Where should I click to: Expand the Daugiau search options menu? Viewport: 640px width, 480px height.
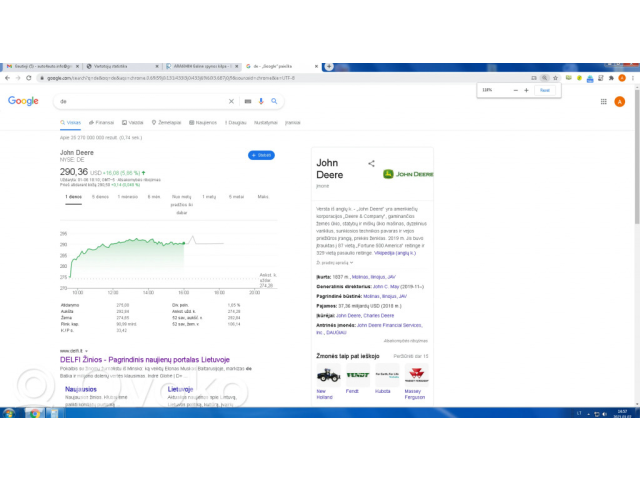click(x=234, y=122)
